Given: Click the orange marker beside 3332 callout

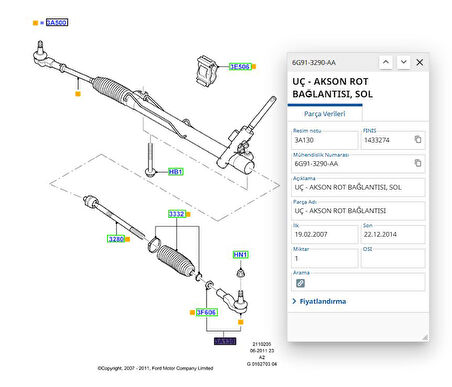Looking at the screenshot, I should click(188, 214).
